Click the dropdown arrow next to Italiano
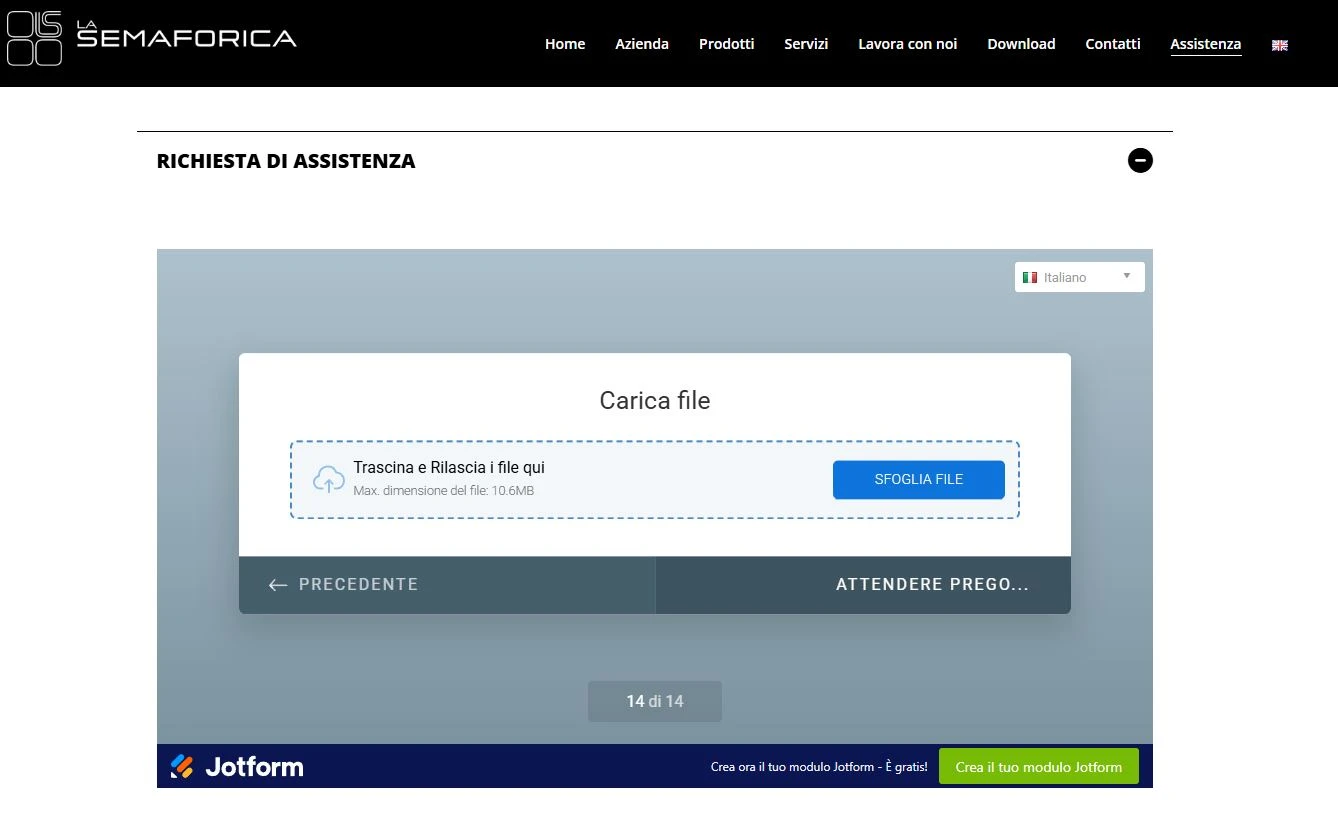This screenshot has height=836, width=1338. click(1125, 277)
